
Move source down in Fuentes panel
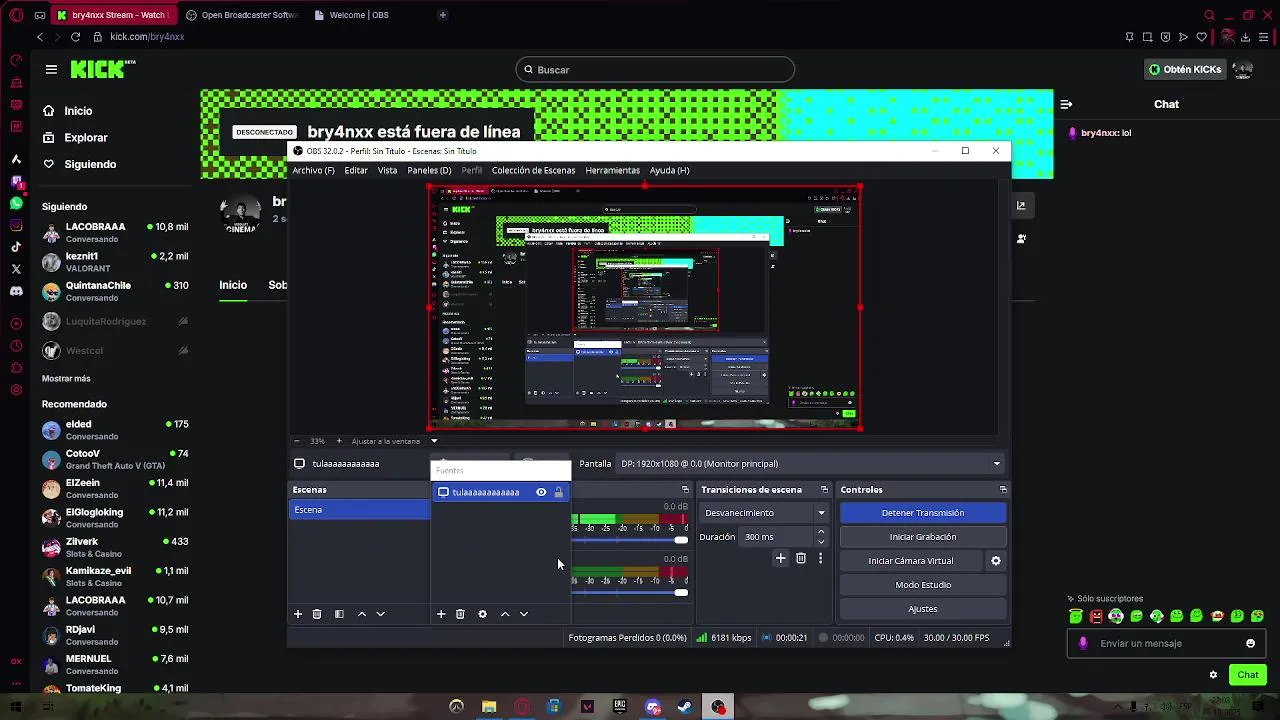coord(524,614)
